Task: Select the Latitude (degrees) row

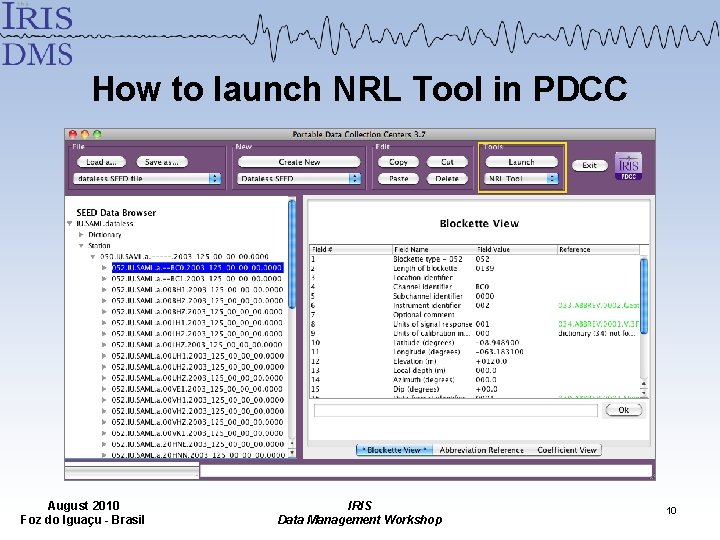Action: 474,343
